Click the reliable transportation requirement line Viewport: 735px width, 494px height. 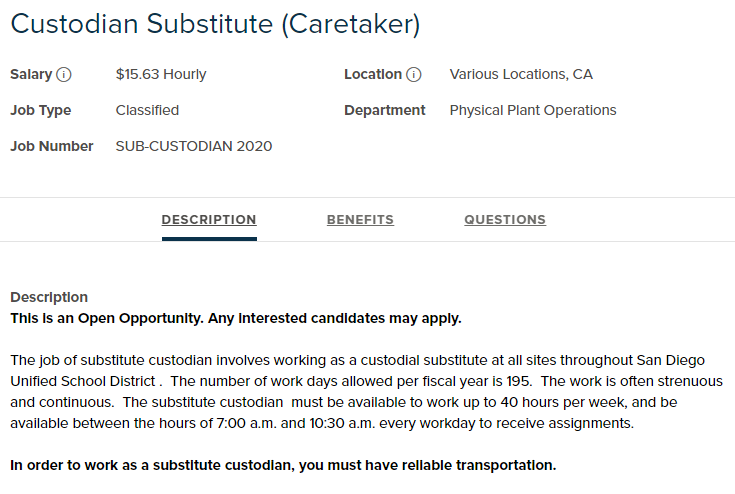[283, 465]
